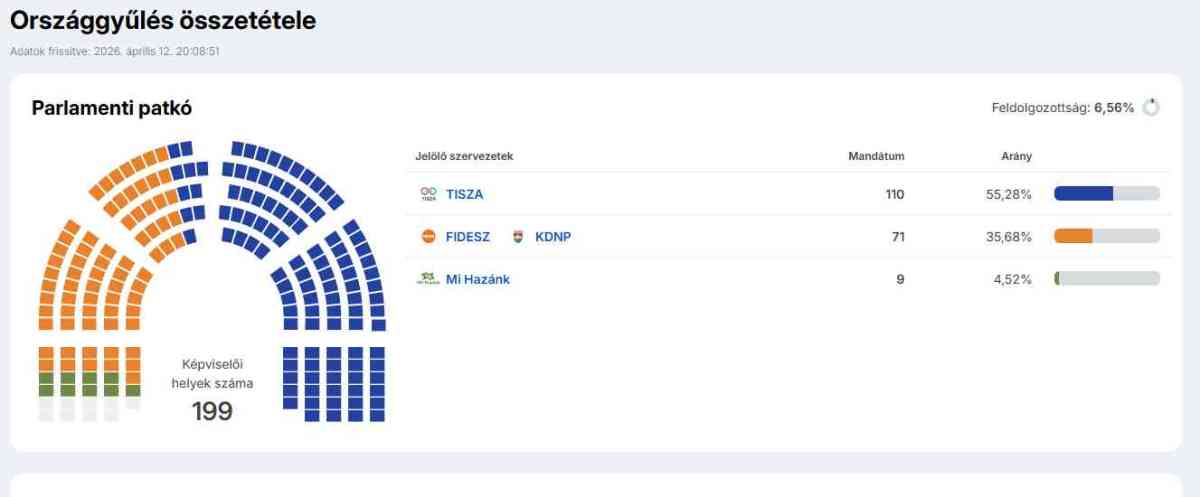Click the Parlamenti patkó heading
The height and width of the screenshot is (497, 1200).
[112, 108]
